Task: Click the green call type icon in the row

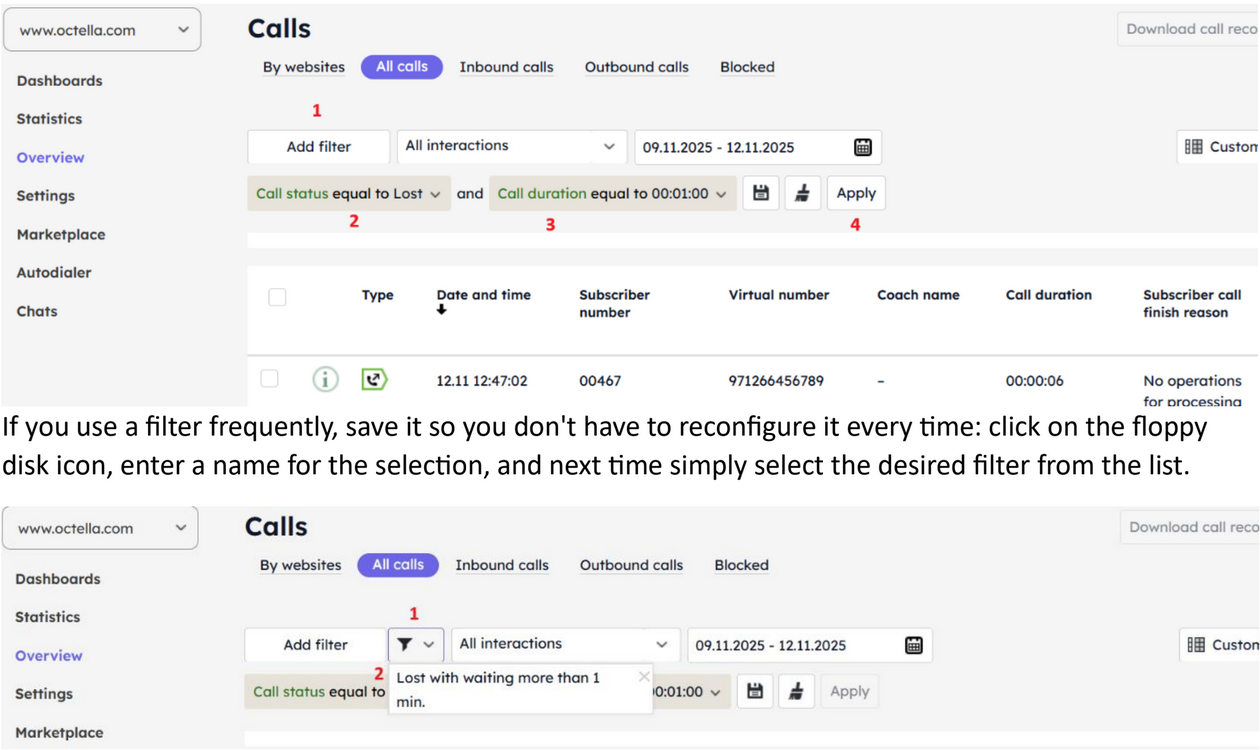Action: [374, 380]
